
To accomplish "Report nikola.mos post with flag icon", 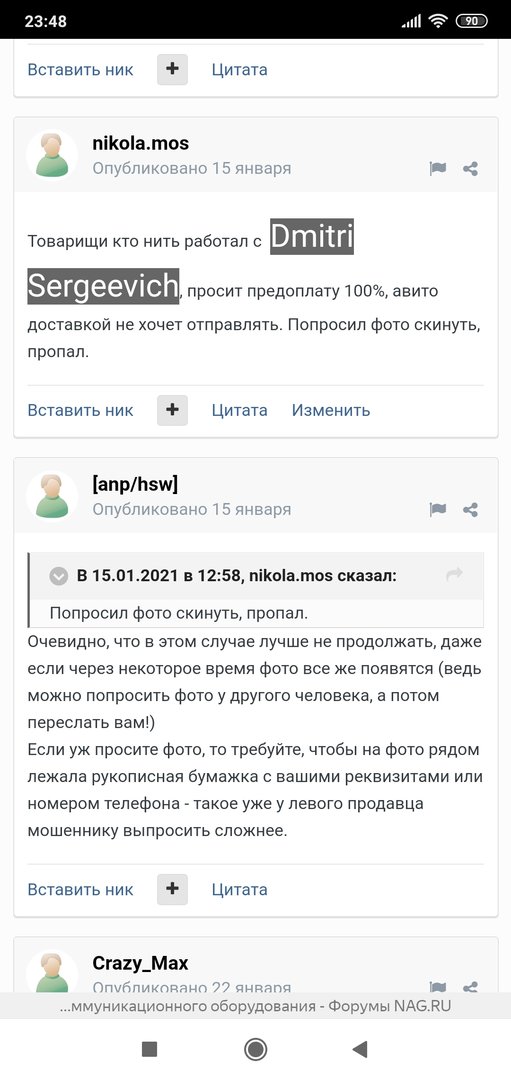I will [437, 168].
